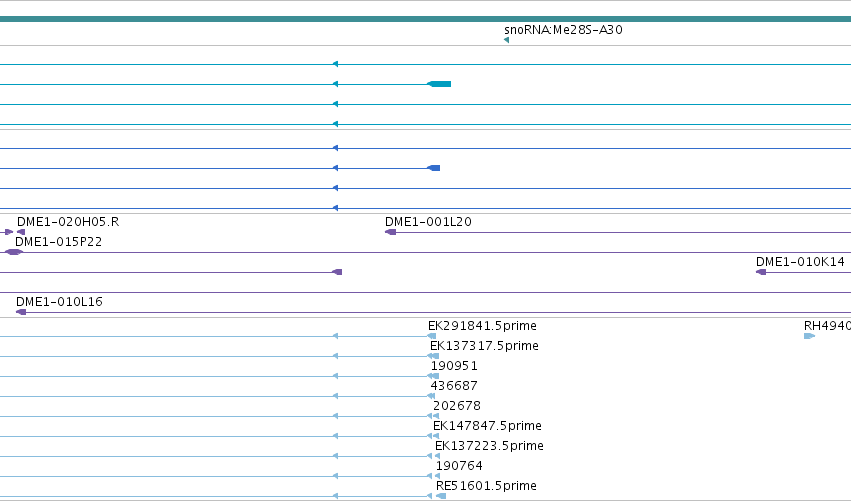Select the DME1-010K14 label
This screenshot has width=851, height=501.
[800, 262]
